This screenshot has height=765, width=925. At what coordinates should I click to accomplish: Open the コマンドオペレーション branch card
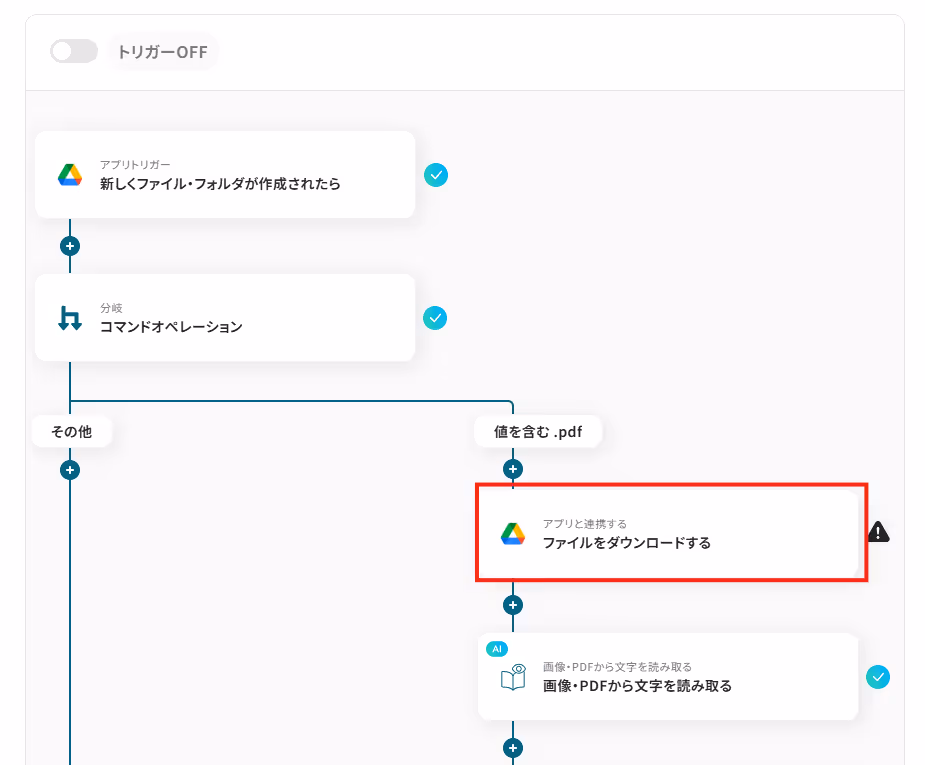pos(225,317)
